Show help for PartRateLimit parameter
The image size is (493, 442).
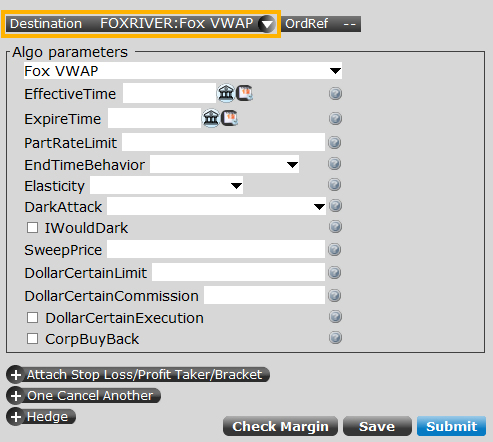pos(334,143)
